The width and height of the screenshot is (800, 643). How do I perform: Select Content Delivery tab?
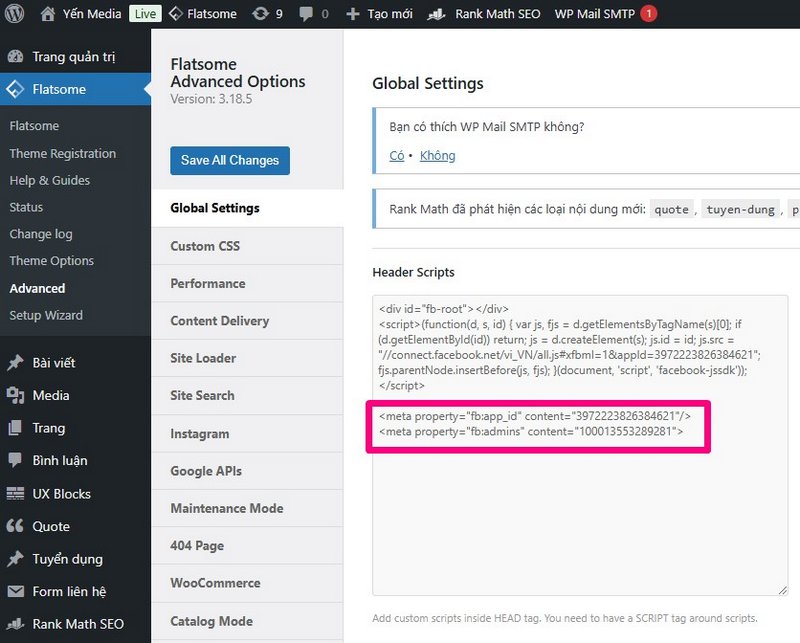pos(247,320)
